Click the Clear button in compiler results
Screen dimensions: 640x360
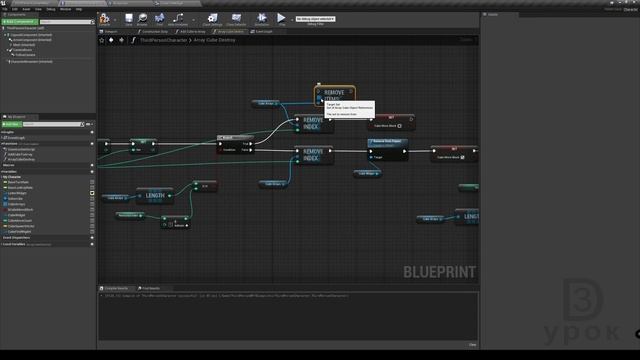pyautogui.click(x=472, y=345)
